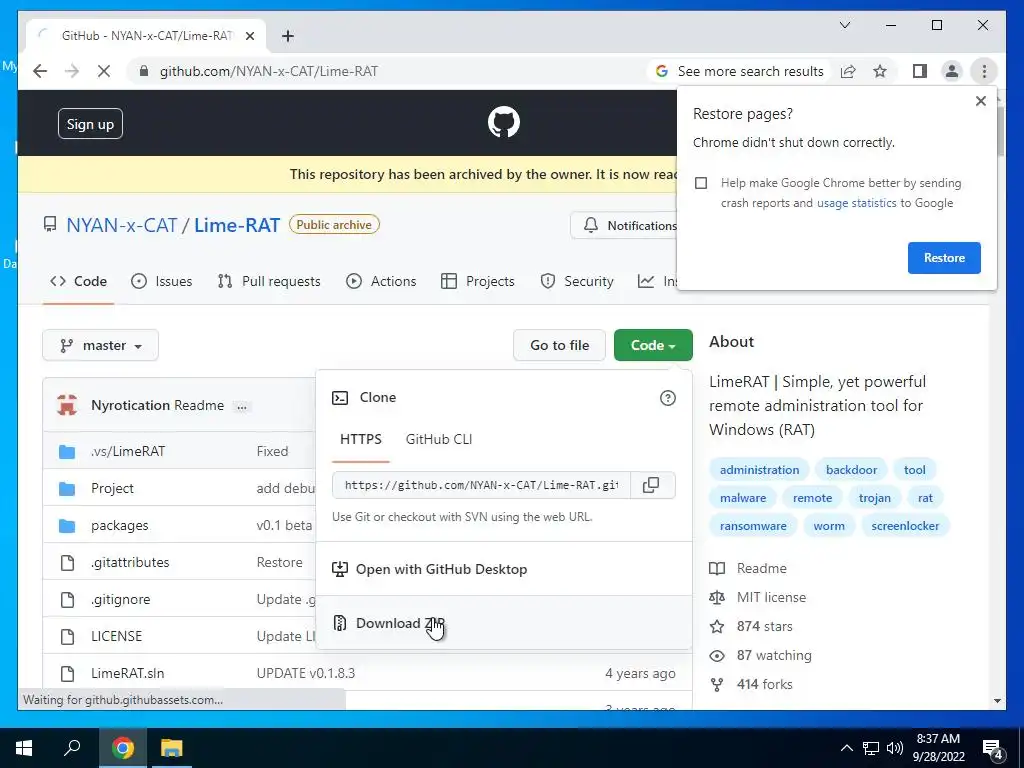The image size is (1024, 768).
Task: Open the Security tab
Action: [x=577, y=281]
